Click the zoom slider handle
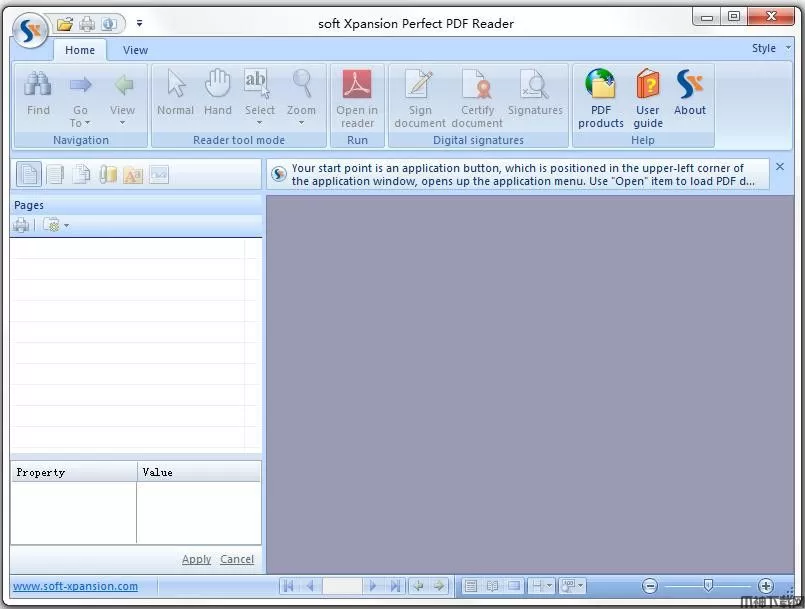 708,585
